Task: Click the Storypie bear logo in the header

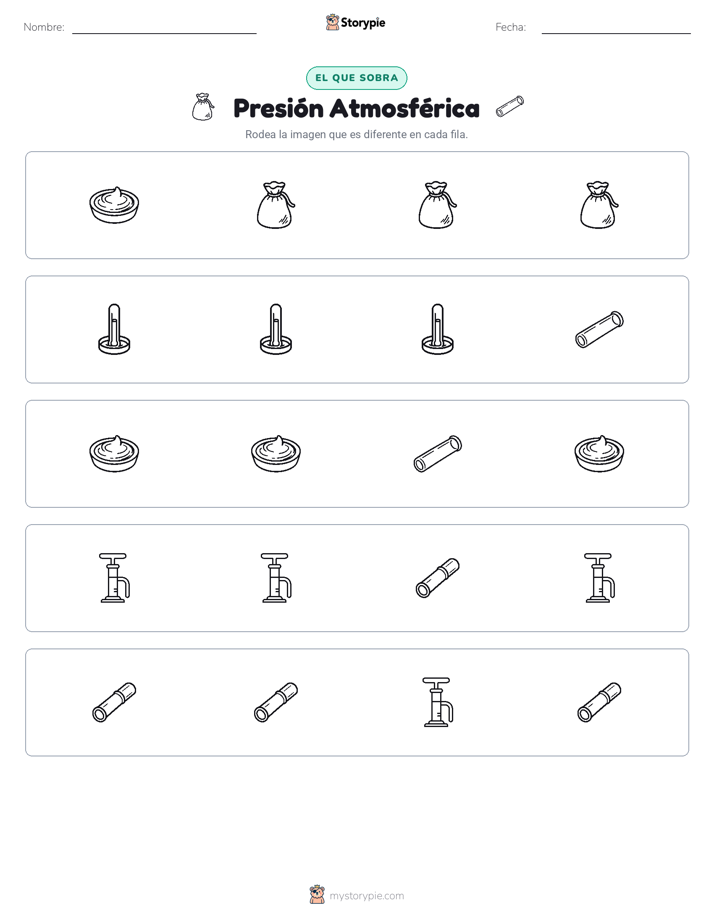Action: pos(332,22)
